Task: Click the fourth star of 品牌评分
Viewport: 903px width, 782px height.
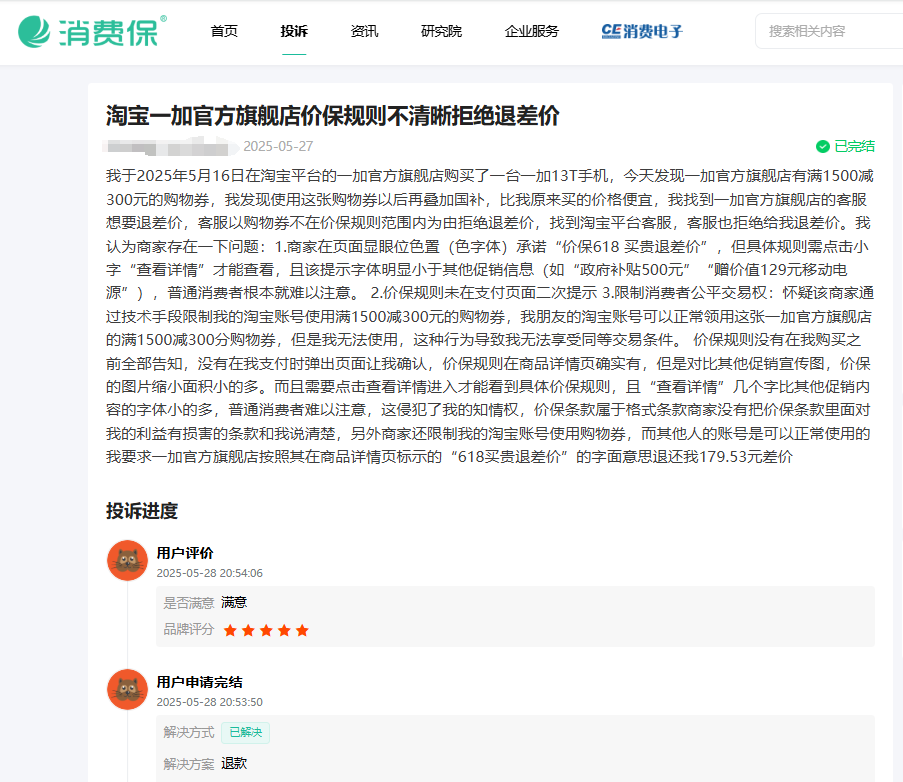Action: [284, 630]
